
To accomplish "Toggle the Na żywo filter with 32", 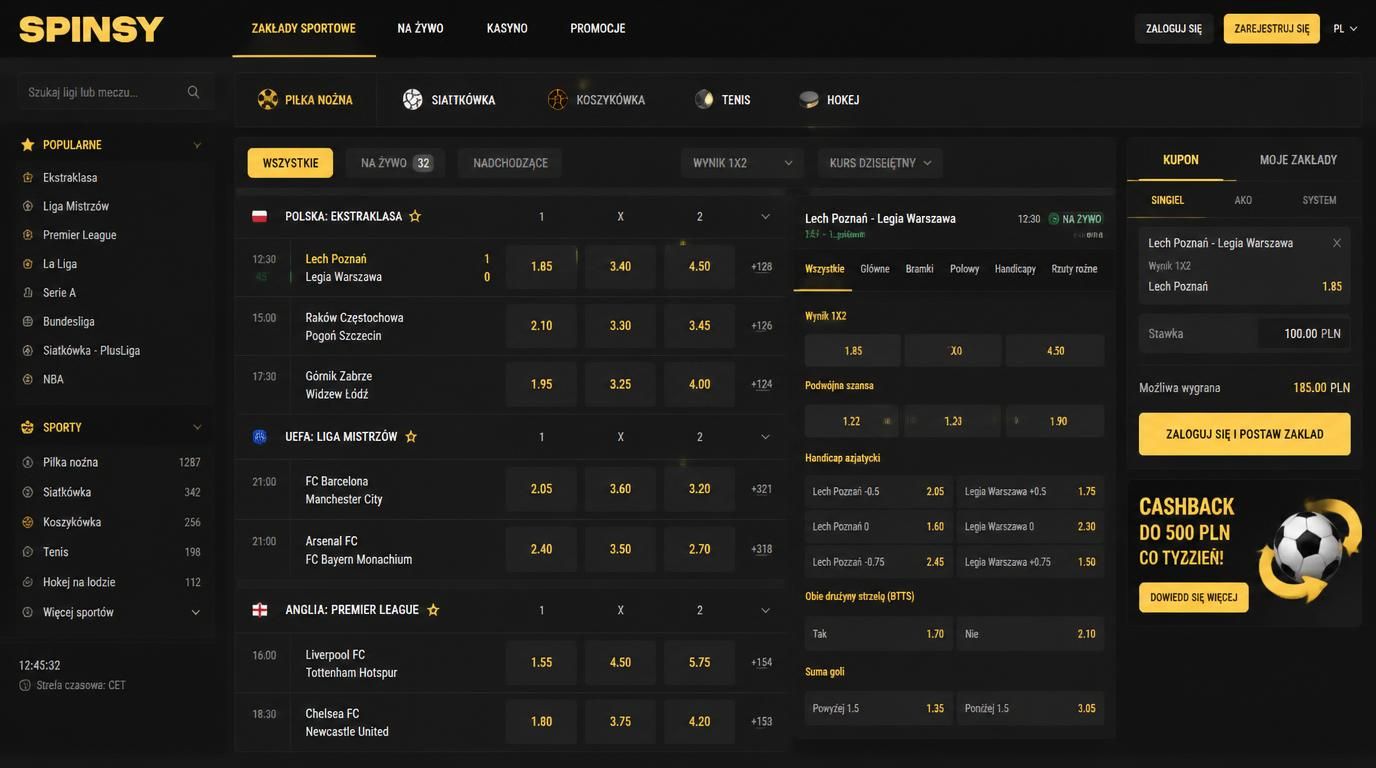I will pos(396,163).
